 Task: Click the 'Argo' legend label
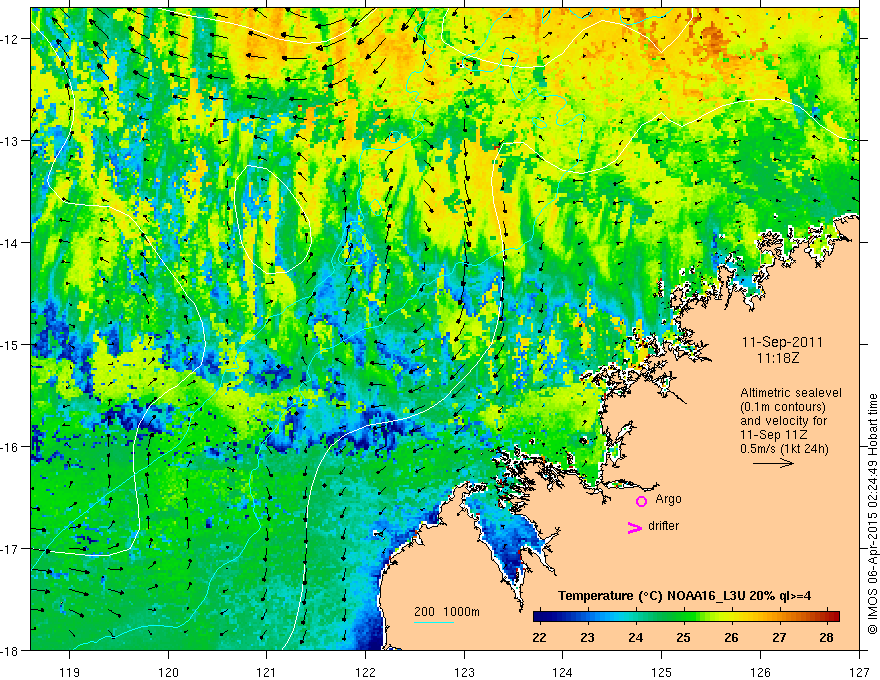(668, 499)
